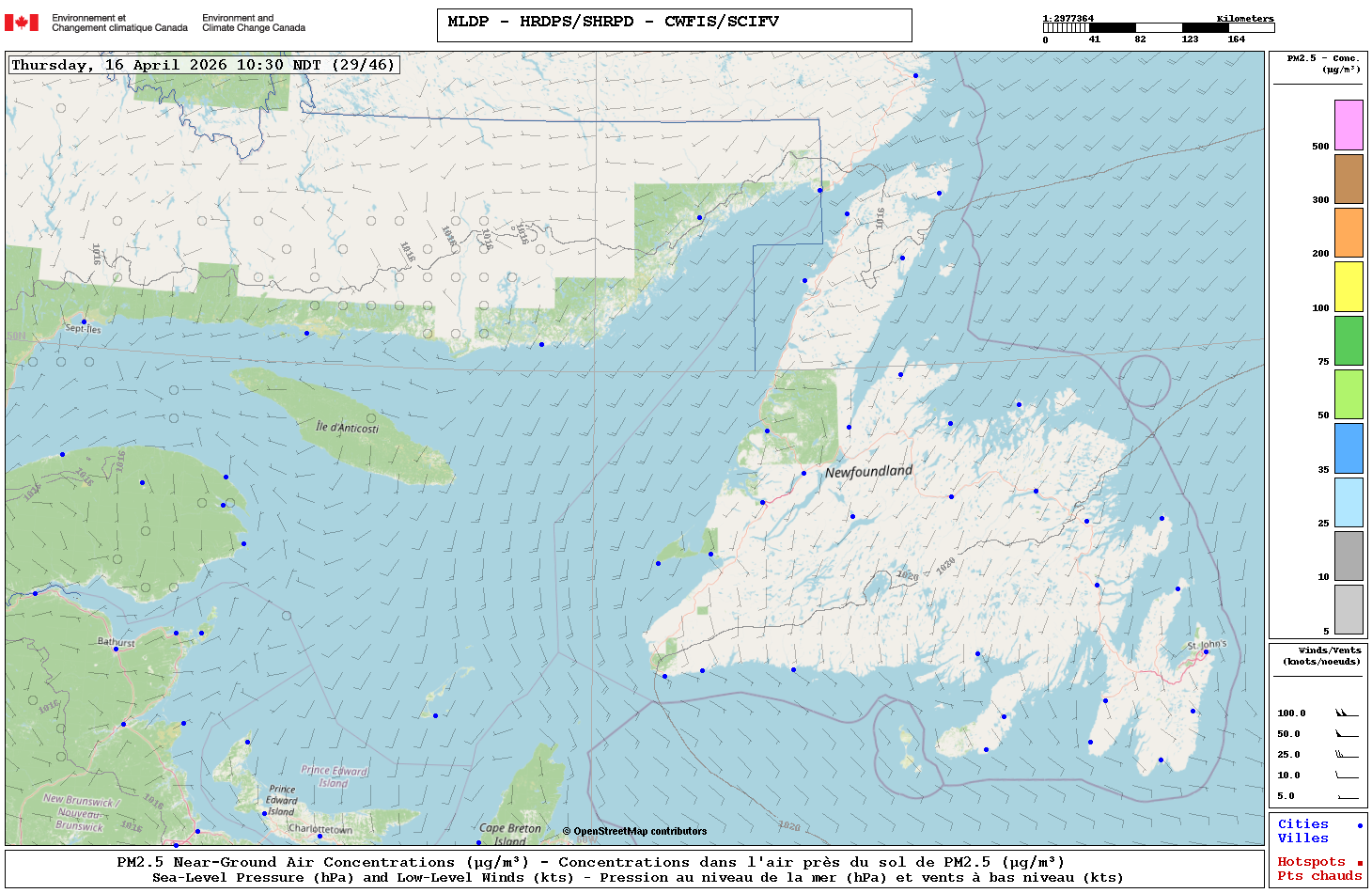Open the OpenStreetMap contributors attribution link
The height and width of the screenshot is (893, 1372).
coord(634,831)
